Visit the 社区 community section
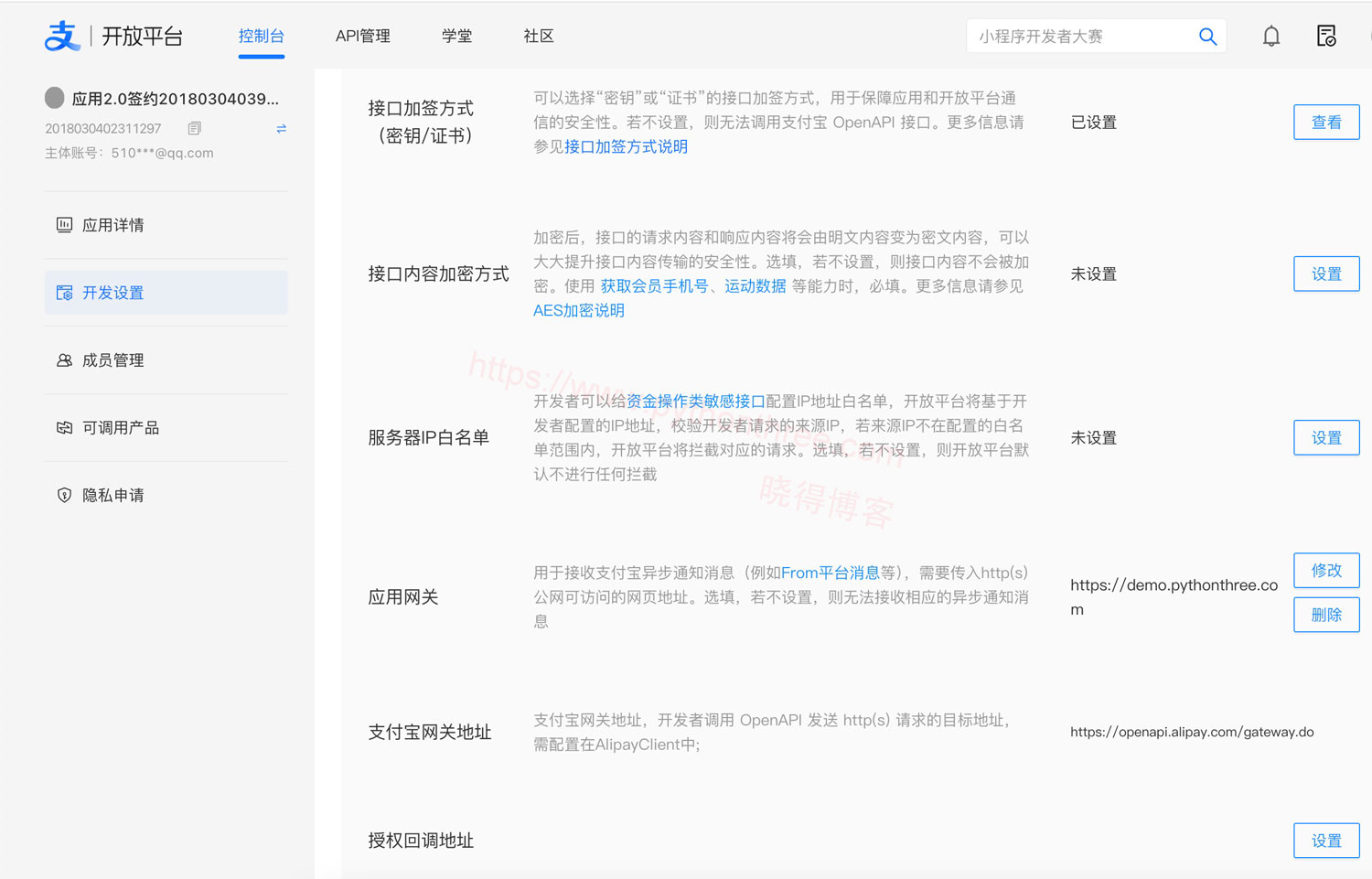This screenshot has height=879, width=1372. coord(539,36)
